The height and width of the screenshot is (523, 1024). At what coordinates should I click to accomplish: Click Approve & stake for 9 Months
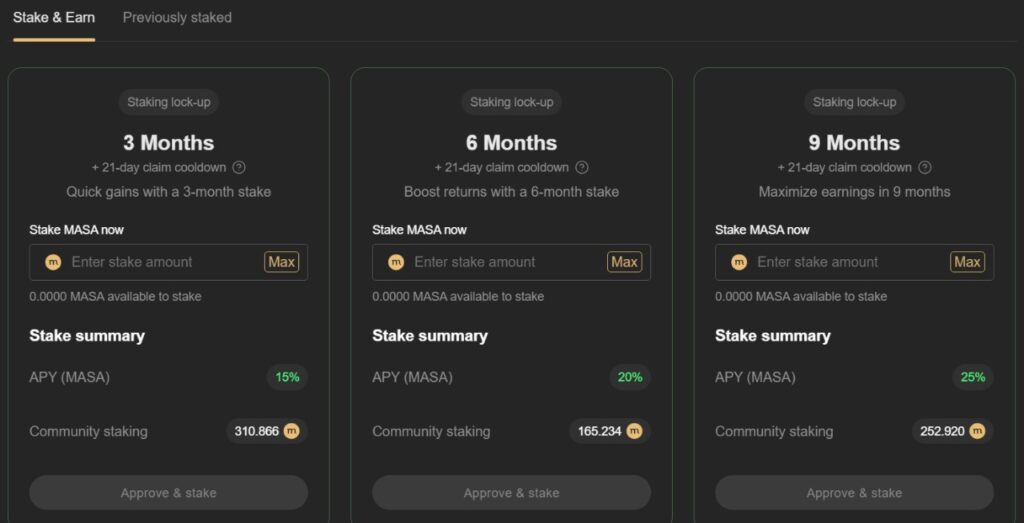tap(854, 493)
